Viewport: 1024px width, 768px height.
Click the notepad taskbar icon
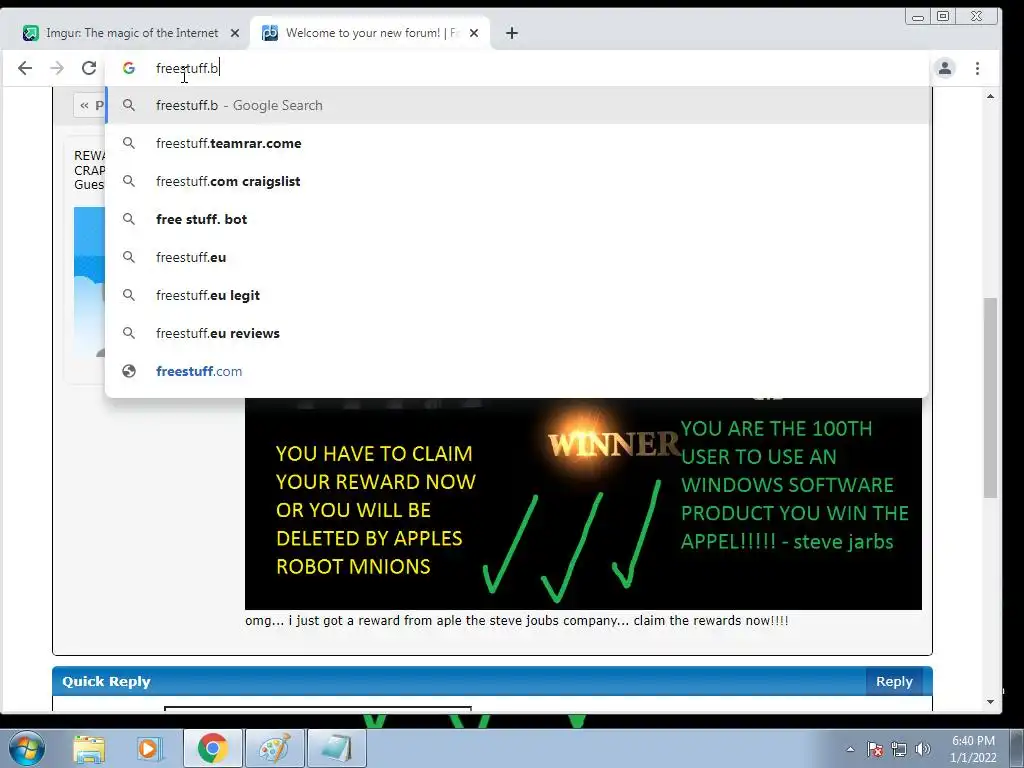coord(336,748)
